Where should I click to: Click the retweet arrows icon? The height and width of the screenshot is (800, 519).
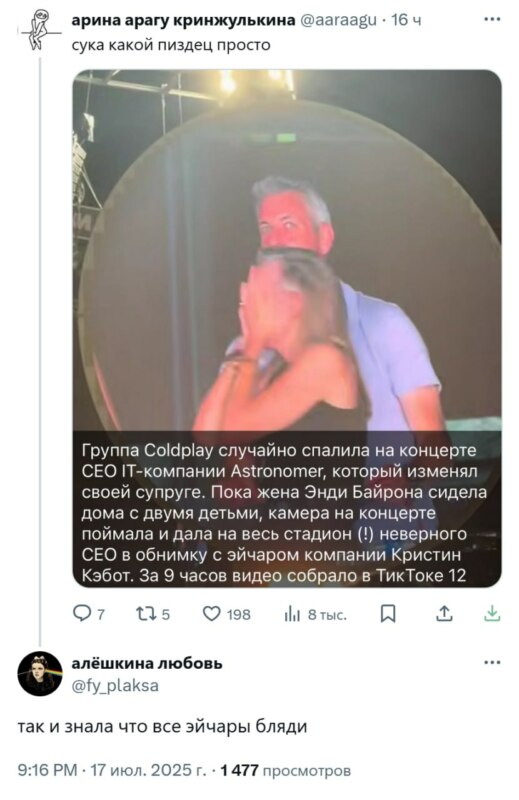click(146, 614)
